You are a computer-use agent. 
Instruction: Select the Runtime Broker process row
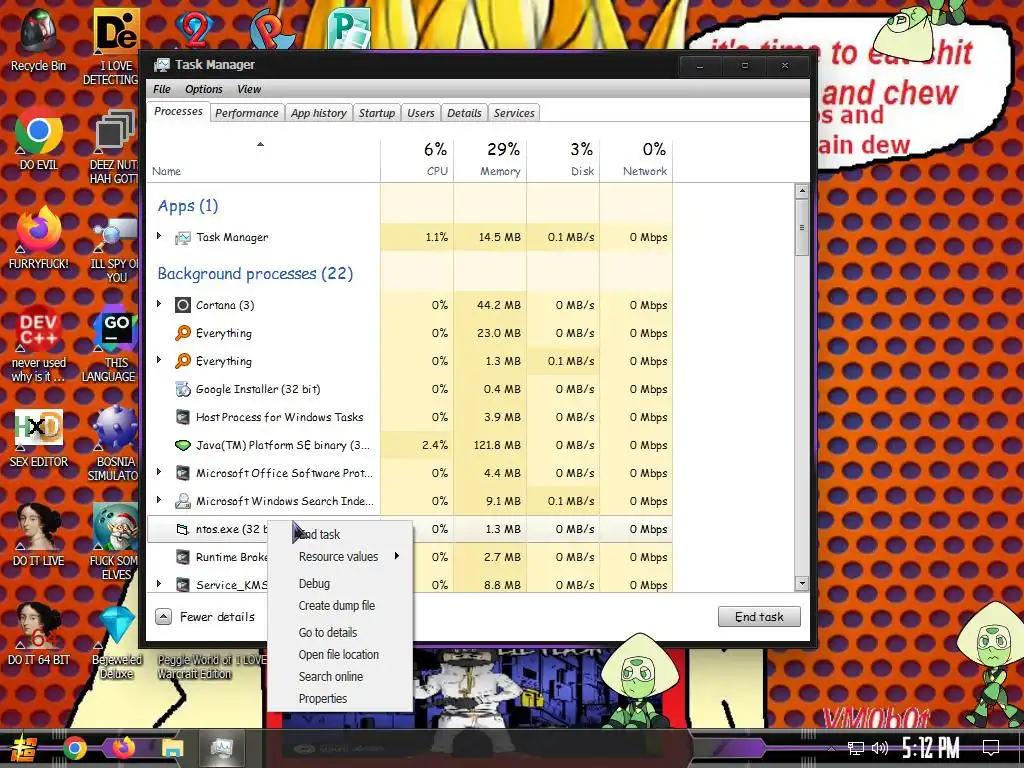click(410, 557)
